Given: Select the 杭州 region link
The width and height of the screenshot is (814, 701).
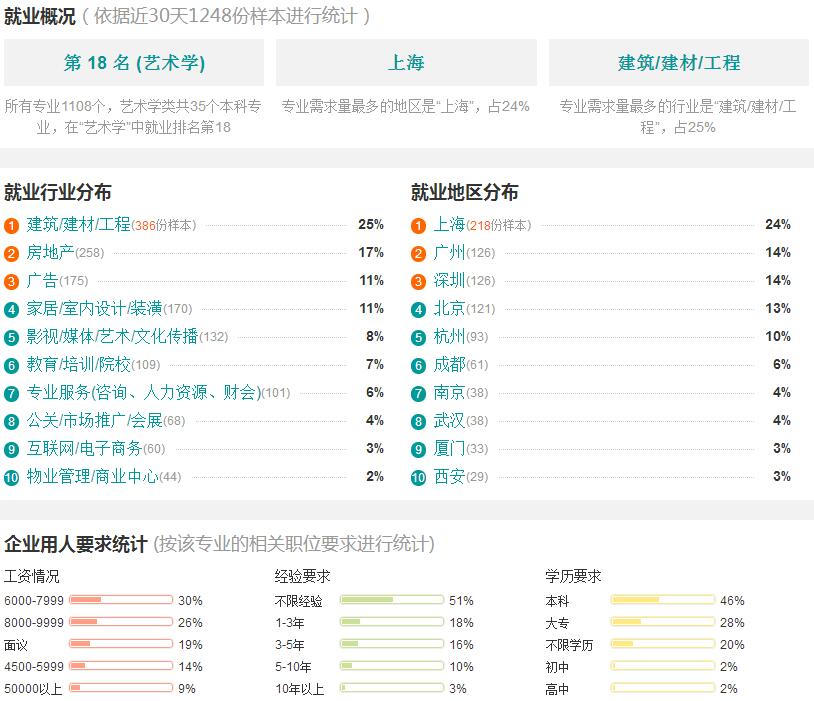Looking at the screenshot, I should [x=450, y=336].
